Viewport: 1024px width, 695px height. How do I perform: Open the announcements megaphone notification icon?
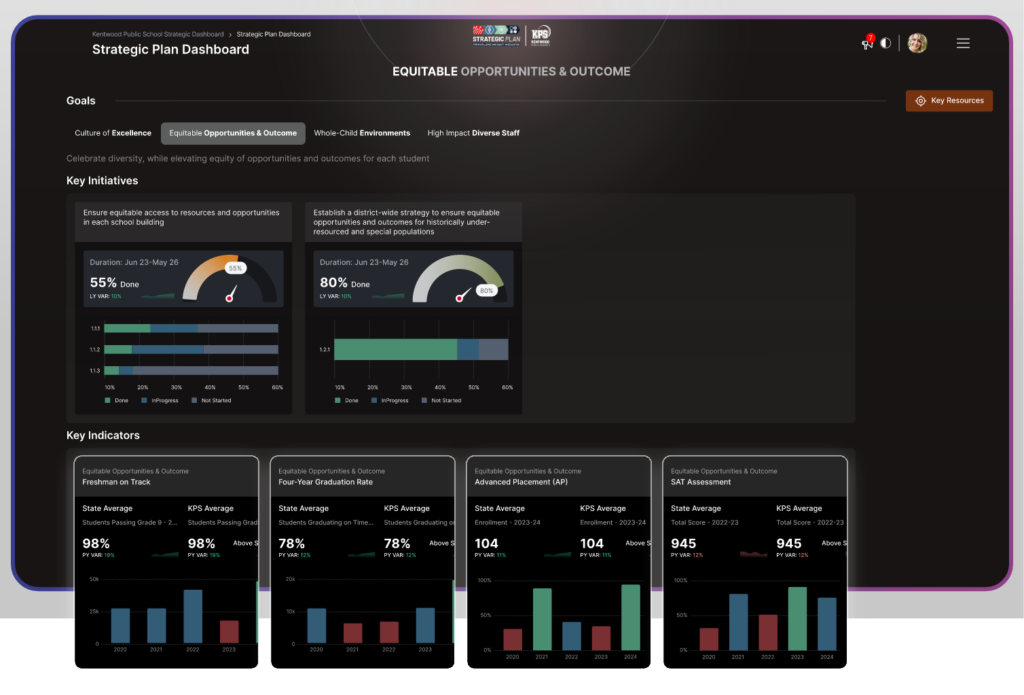pos(867,43)
